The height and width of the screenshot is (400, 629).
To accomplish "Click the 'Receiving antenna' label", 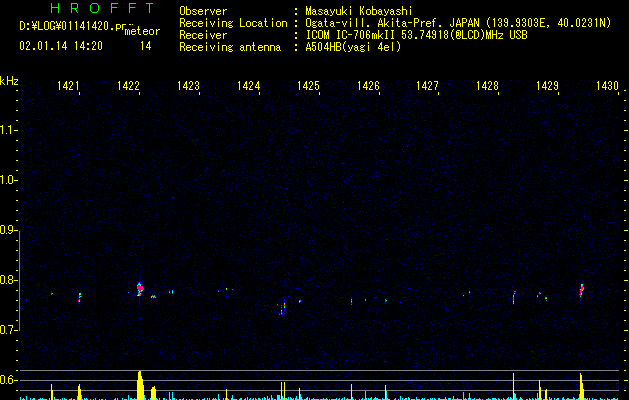I will click(x=230, y=47).
